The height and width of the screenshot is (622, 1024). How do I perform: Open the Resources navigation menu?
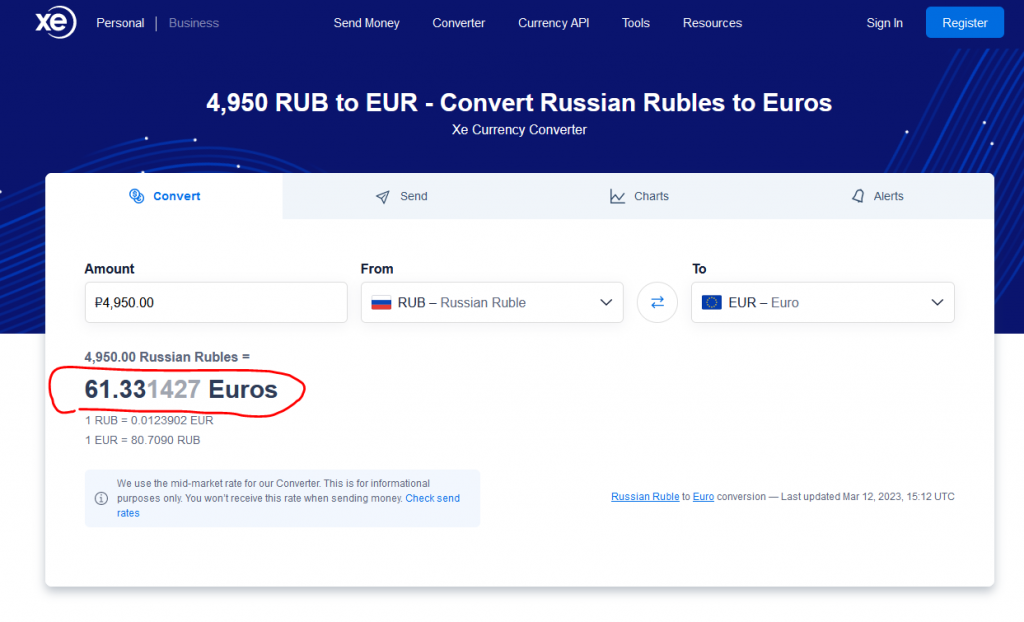[712, 23]
